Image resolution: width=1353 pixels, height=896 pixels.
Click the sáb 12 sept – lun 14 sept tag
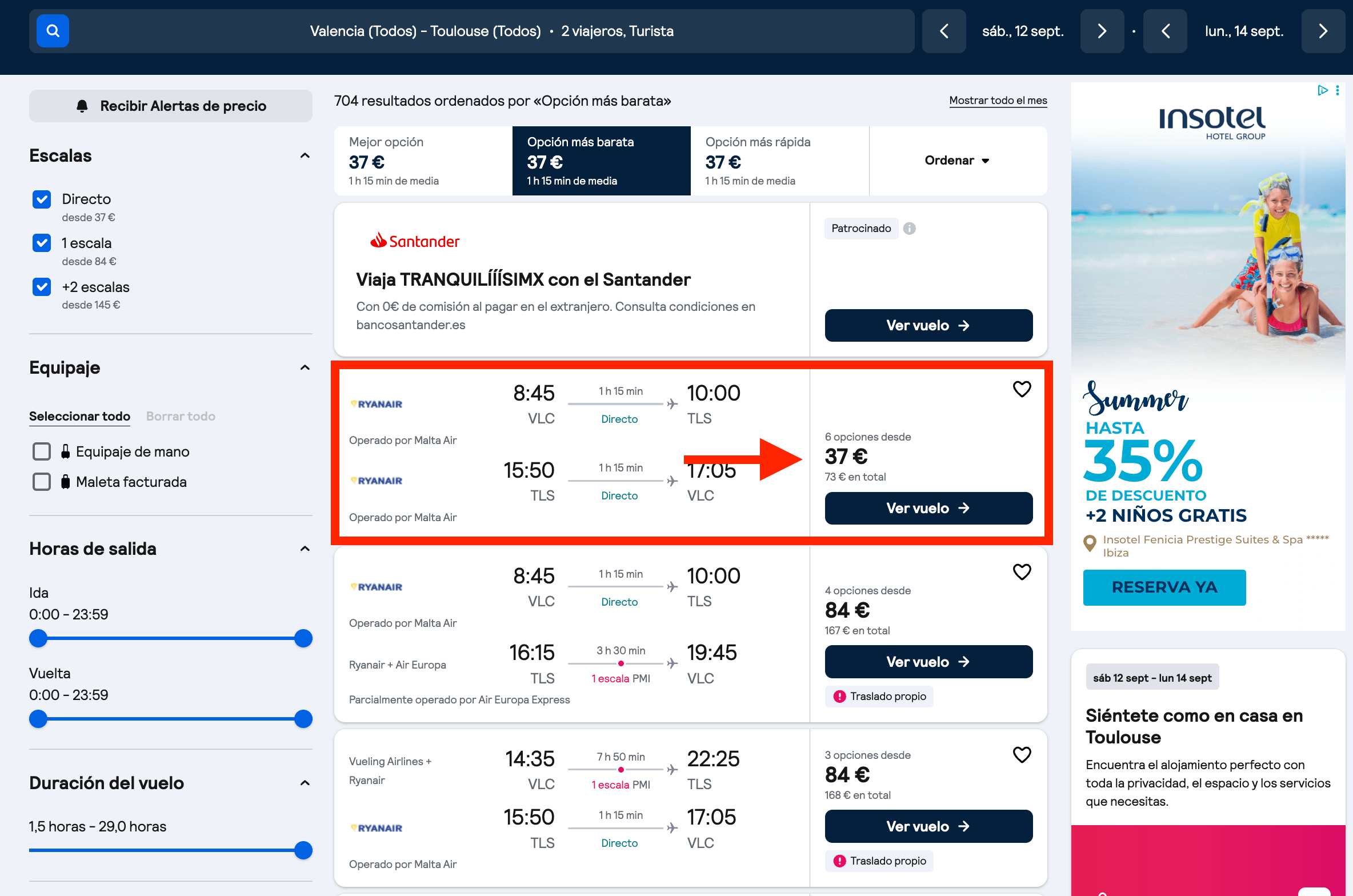(x=1152, y=678)
